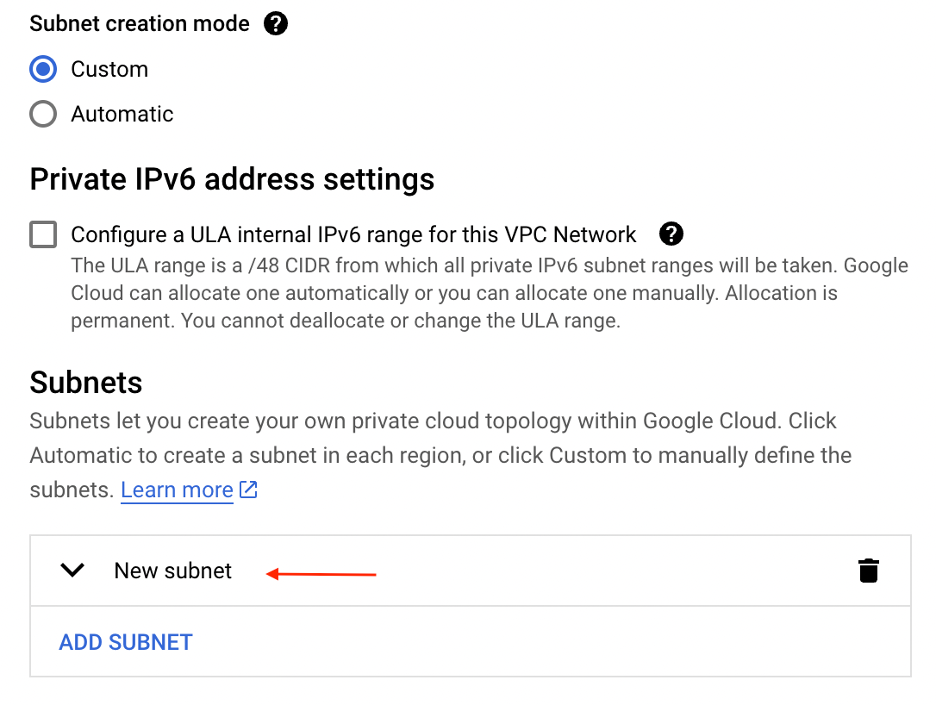Click the Configure a ULA internal IPv6 label
The width and height of the screenshot is (936, 706).
click(x=353, y=235)
